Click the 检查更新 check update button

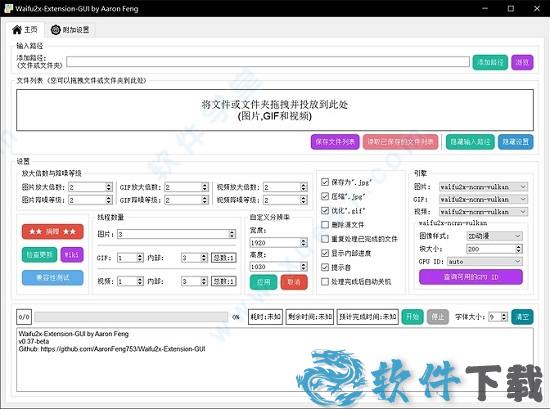point(39,254)
